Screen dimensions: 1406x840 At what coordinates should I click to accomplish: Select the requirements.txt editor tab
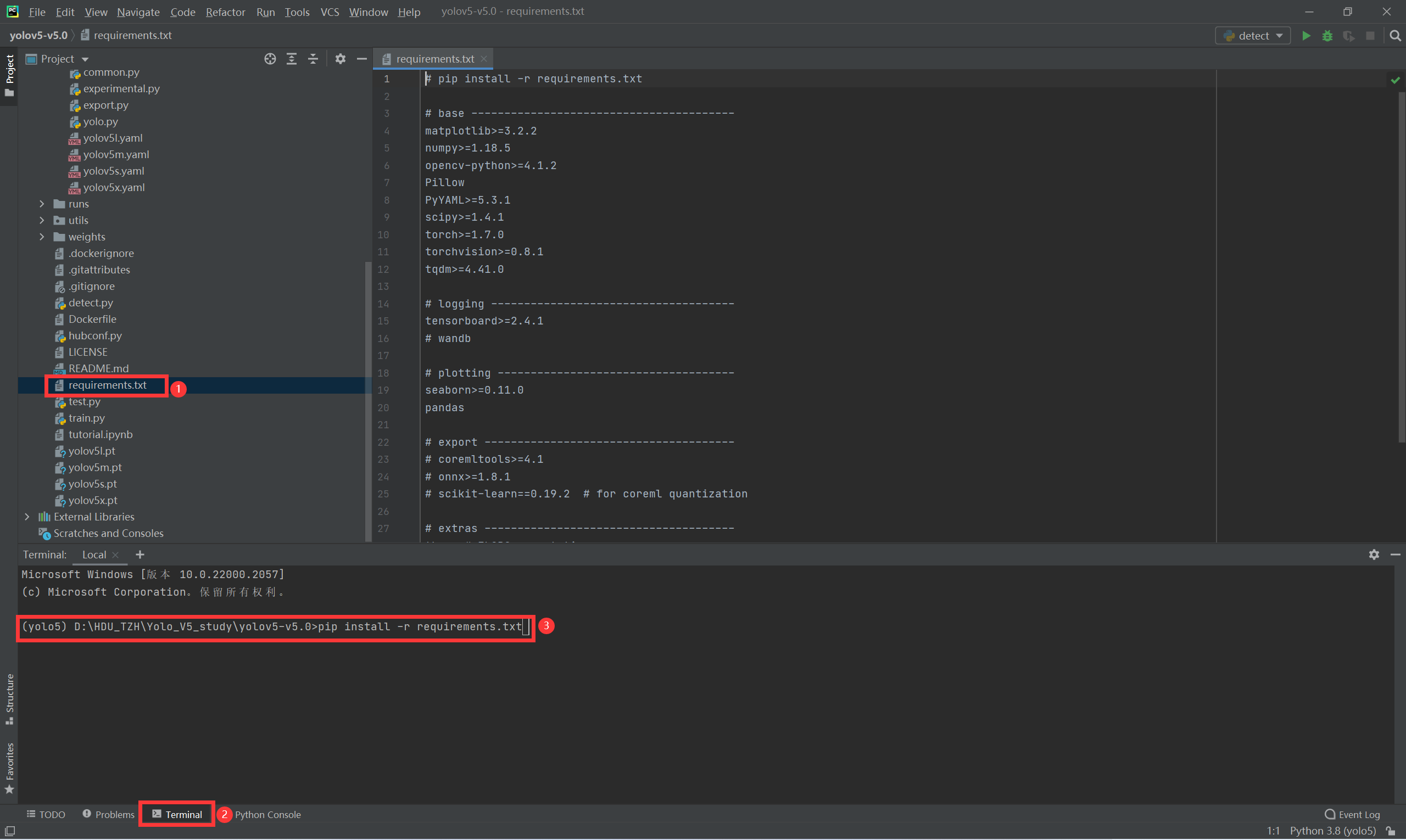click(435, 59)
